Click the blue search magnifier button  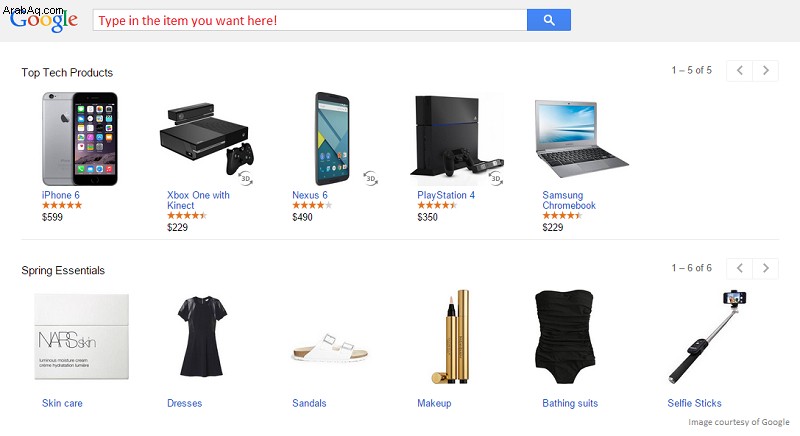[548, 20]
